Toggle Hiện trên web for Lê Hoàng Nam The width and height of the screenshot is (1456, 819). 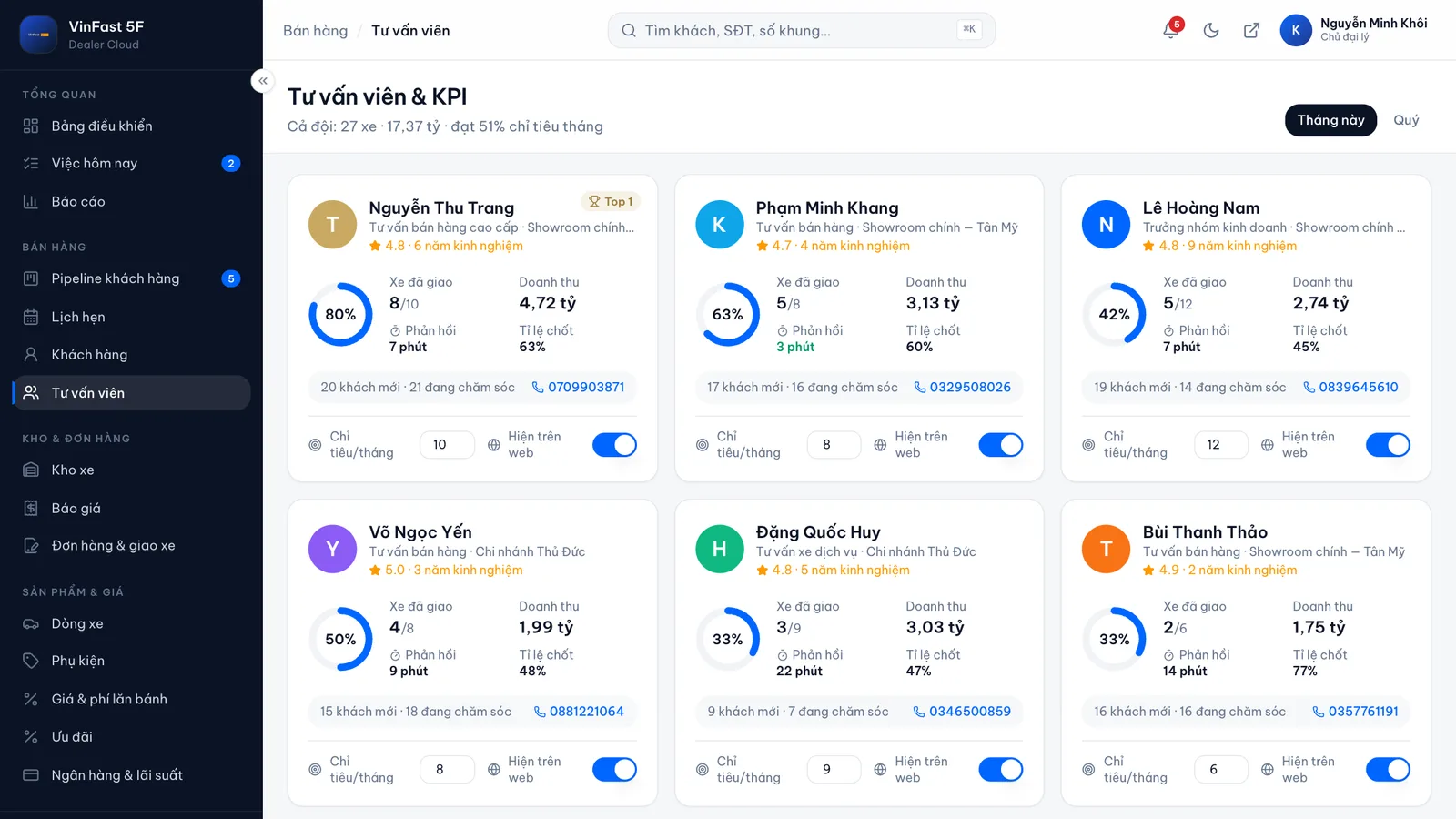(1388, 445)
